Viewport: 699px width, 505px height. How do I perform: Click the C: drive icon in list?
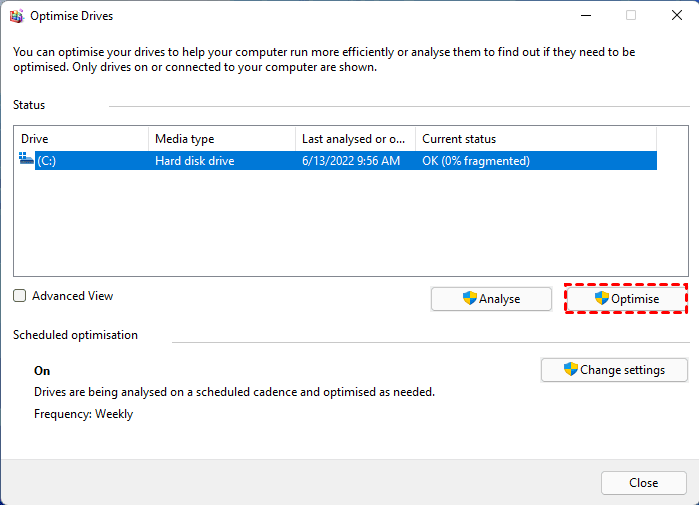pos(26,160)
